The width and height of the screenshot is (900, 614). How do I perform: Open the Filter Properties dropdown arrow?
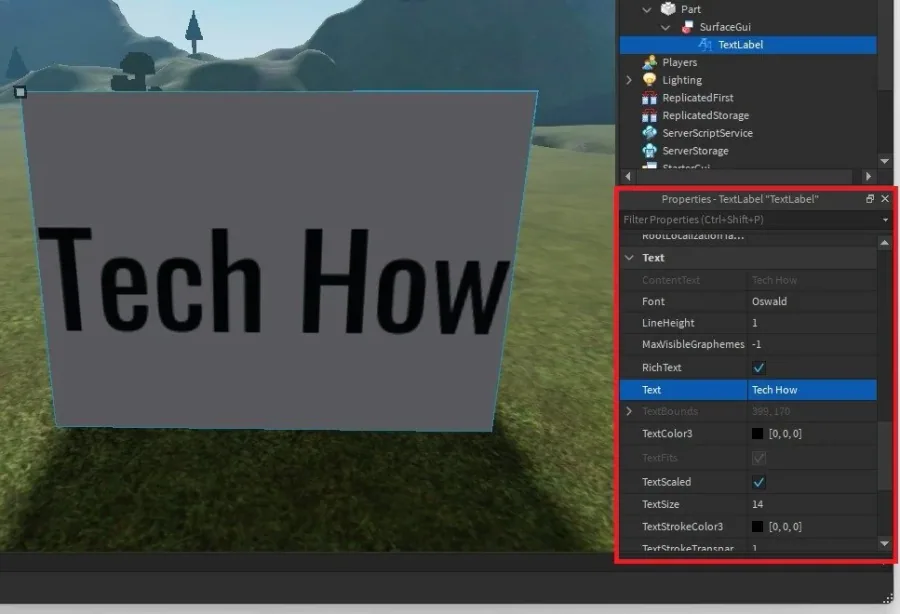[885, 220]
